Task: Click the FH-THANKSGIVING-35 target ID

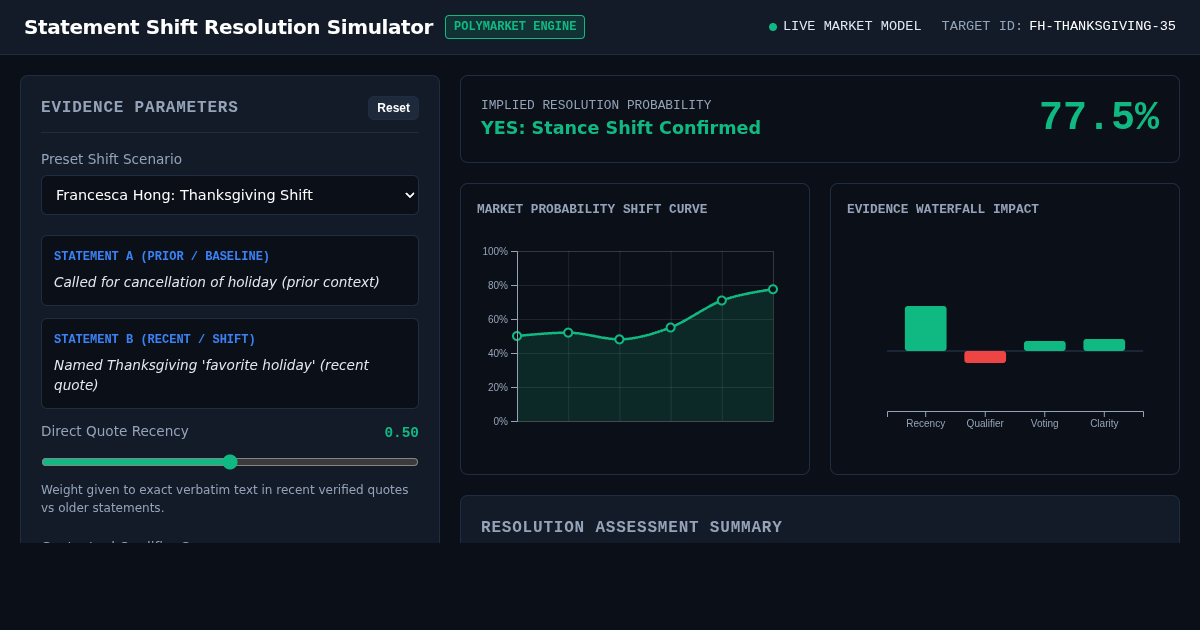Action: pyautogui.click(x=1102, y=27)
